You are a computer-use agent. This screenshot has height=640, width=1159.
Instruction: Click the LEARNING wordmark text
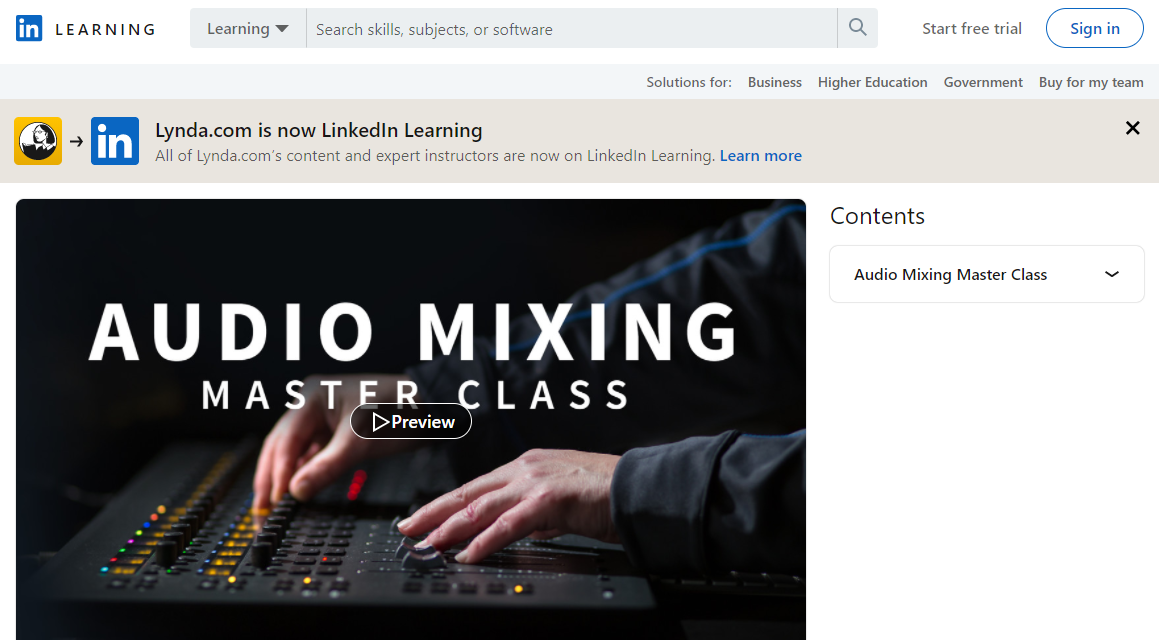click(x=105, y=30)
